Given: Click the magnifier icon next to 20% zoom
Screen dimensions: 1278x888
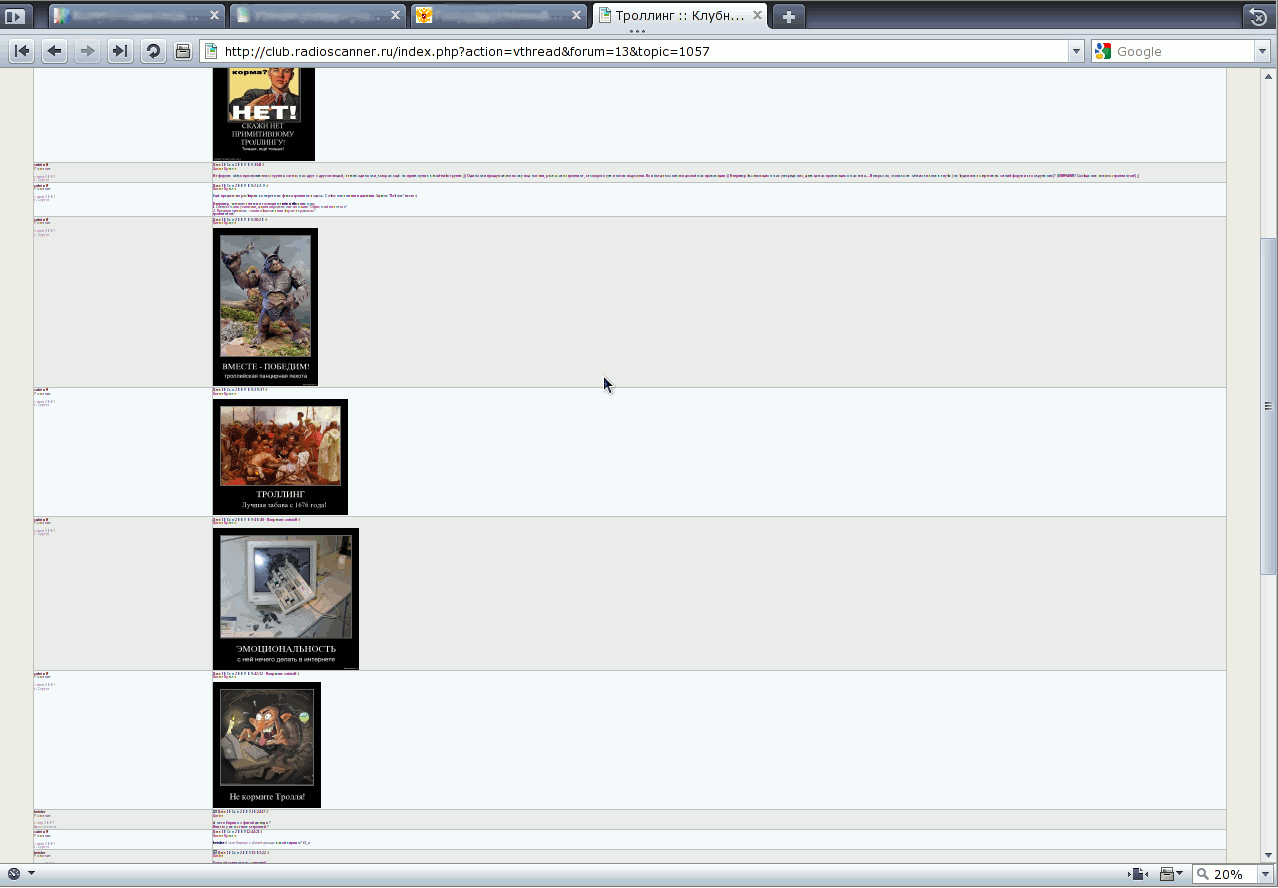Looking at the screenshot, I should click(x=1203, y=874).
